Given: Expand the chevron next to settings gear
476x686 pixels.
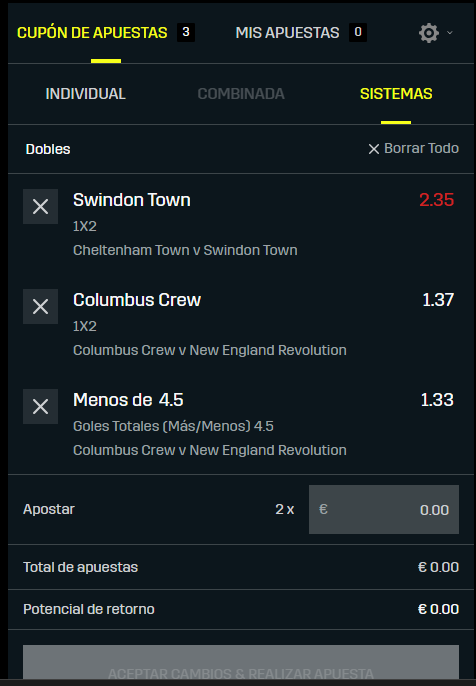Looking at the screenshot, I should coord(450,33).
